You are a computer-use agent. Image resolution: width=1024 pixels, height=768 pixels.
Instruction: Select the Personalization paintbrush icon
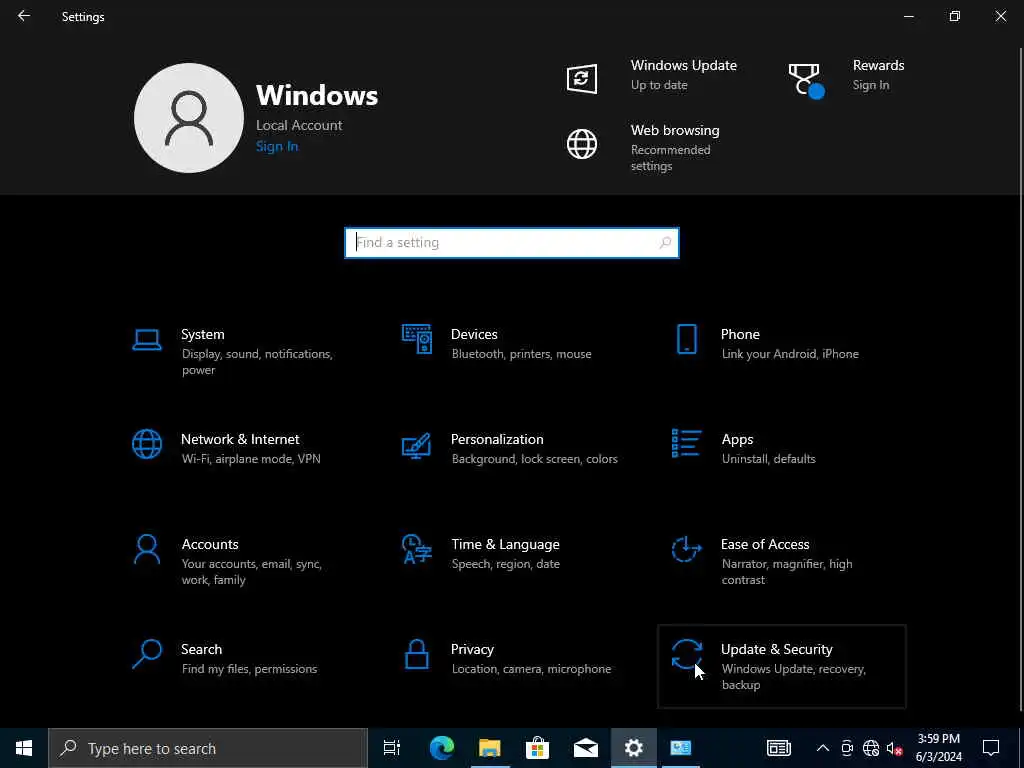(416, 445)
